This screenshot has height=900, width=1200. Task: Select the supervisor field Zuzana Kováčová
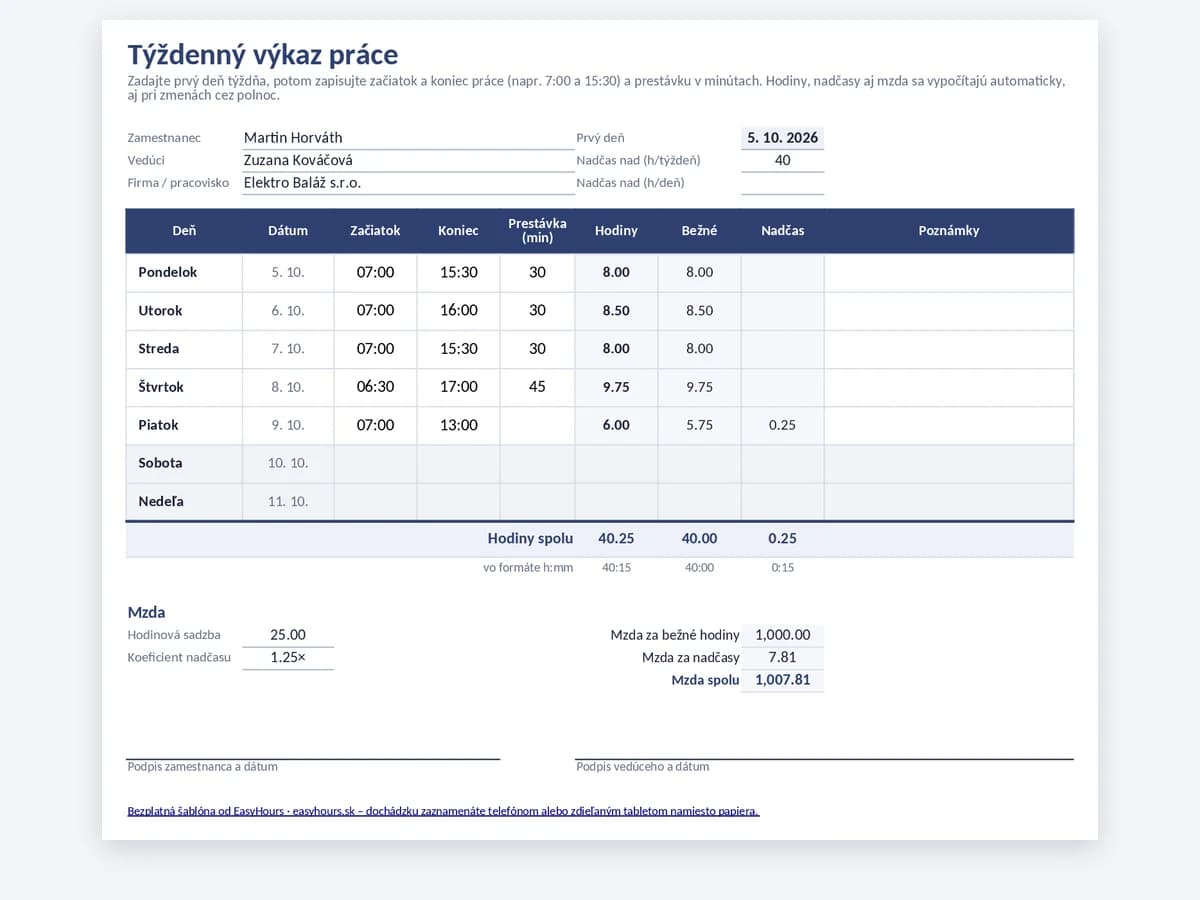click(408, 160)
